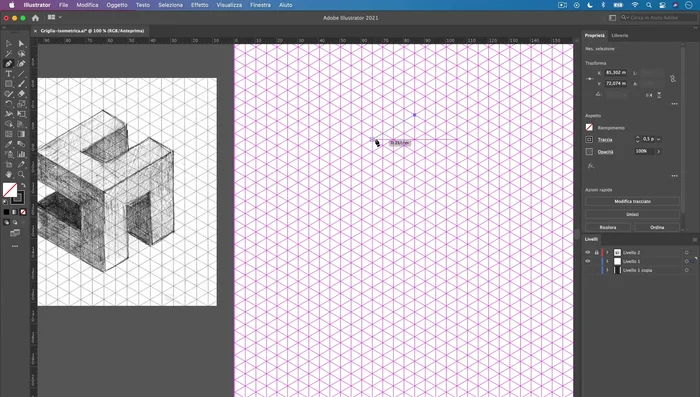Screen dimensions: 700x397
Task: Open the Effetto menu
Action: point(200,5)
